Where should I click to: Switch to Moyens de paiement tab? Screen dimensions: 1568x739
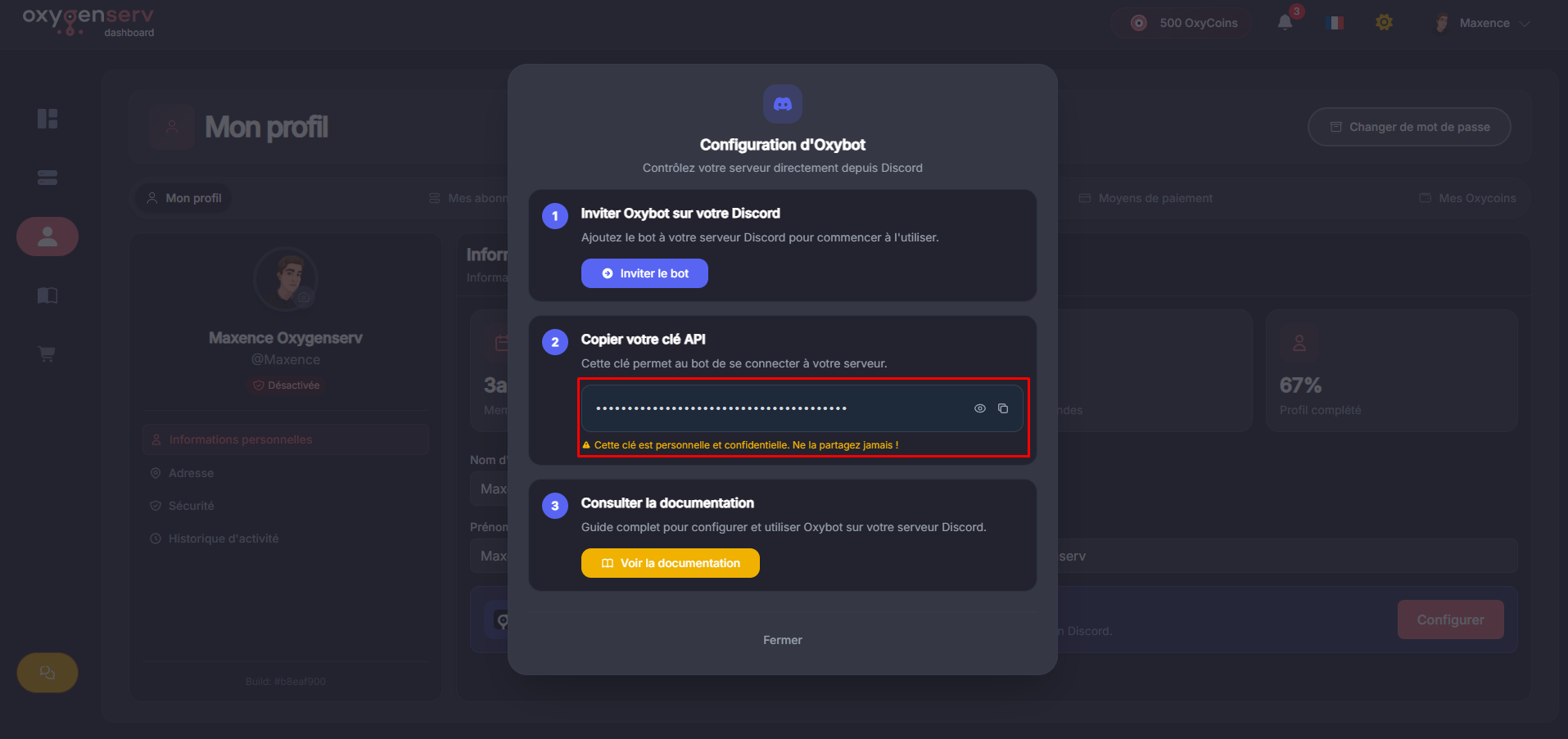tap(1145, 198)
